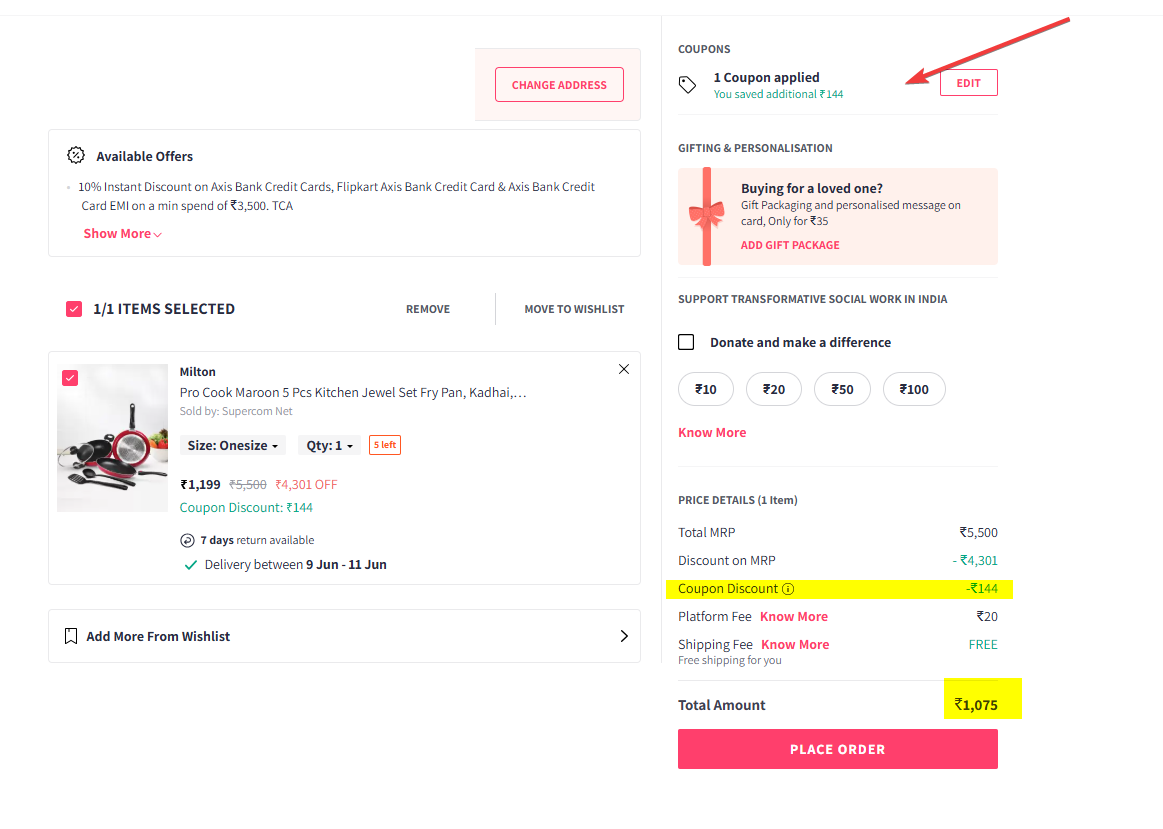This screenshot has height=829, width=1163.
Task: Open the Milton cookware product thumbnail
Action: 113,438
